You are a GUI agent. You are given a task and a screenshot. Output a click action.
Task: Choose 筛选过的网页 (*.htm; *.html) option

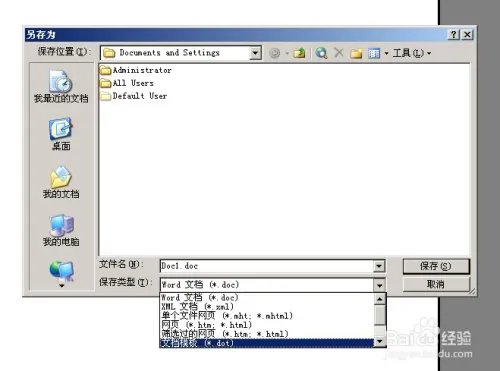pos(266,333)
